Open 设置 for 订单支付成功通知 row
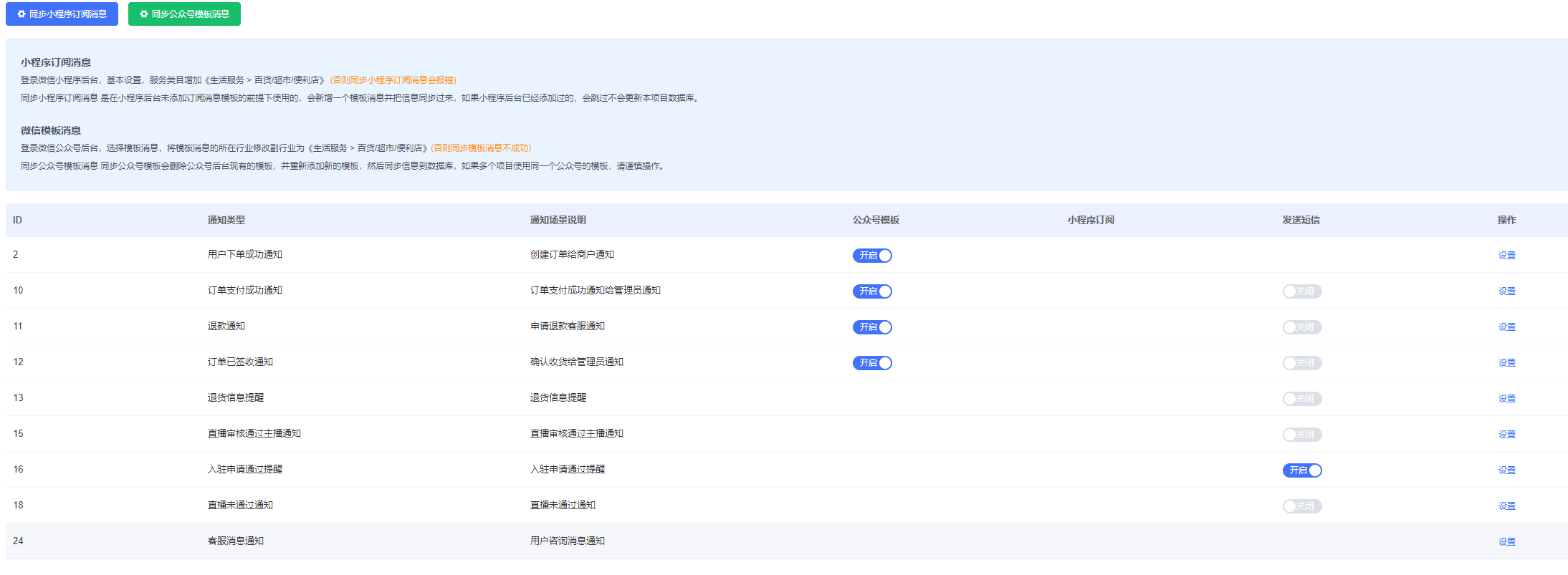The width and height of the screenshot is (1568, 575). (1507, 291)
